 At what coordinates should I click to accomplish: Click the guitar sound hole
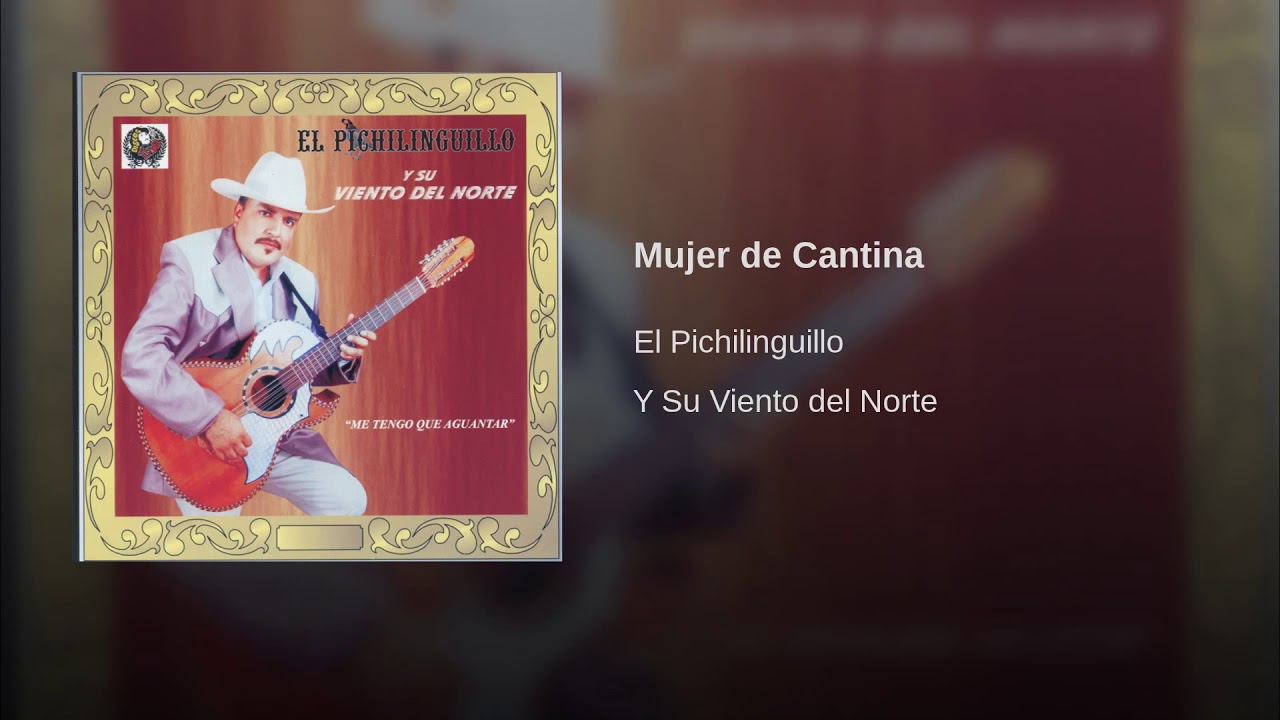[267, 390]
